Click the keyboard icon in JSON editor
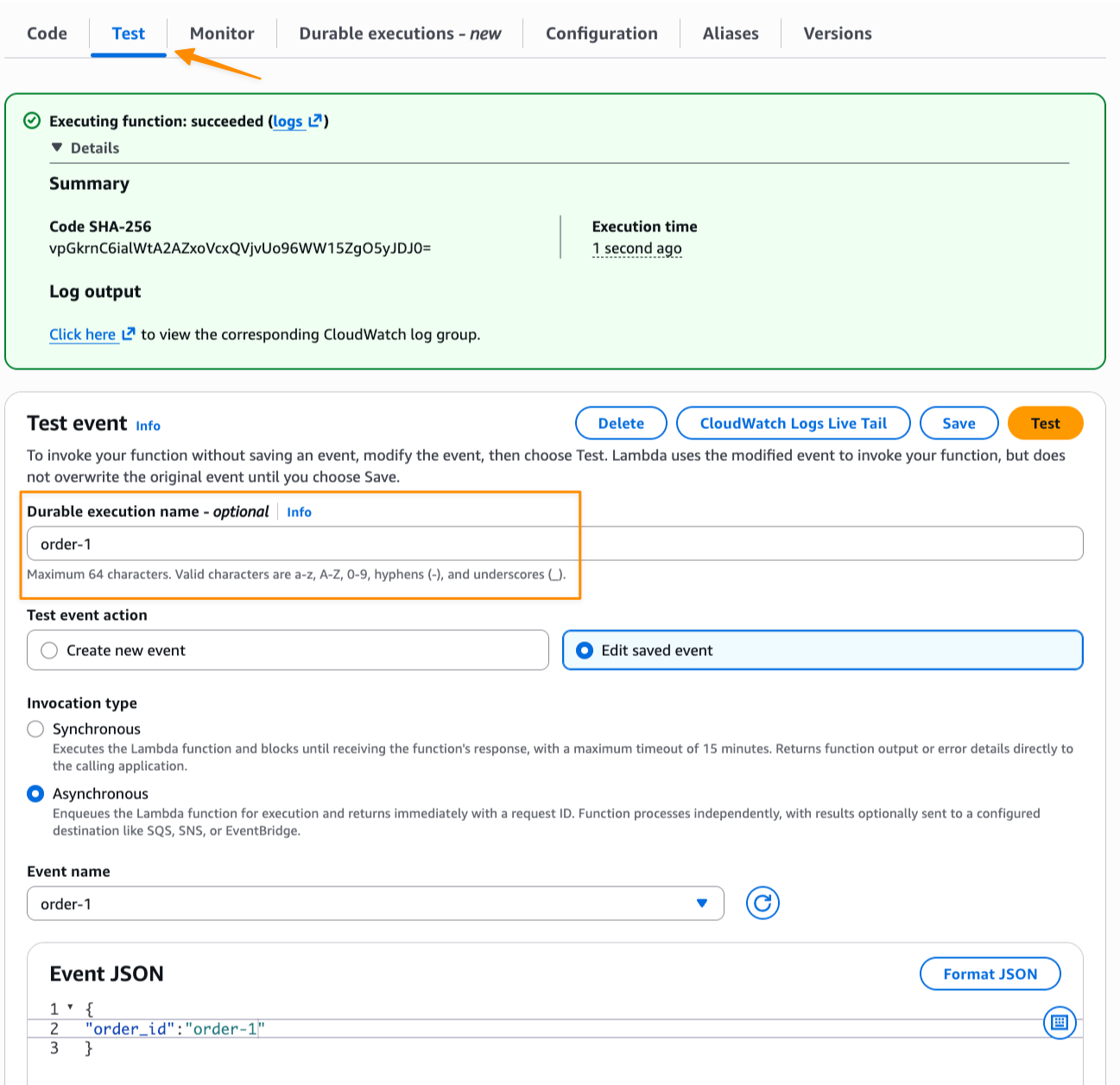The width and height of the screenshot is (1120, 1085). [1060, 1023]
